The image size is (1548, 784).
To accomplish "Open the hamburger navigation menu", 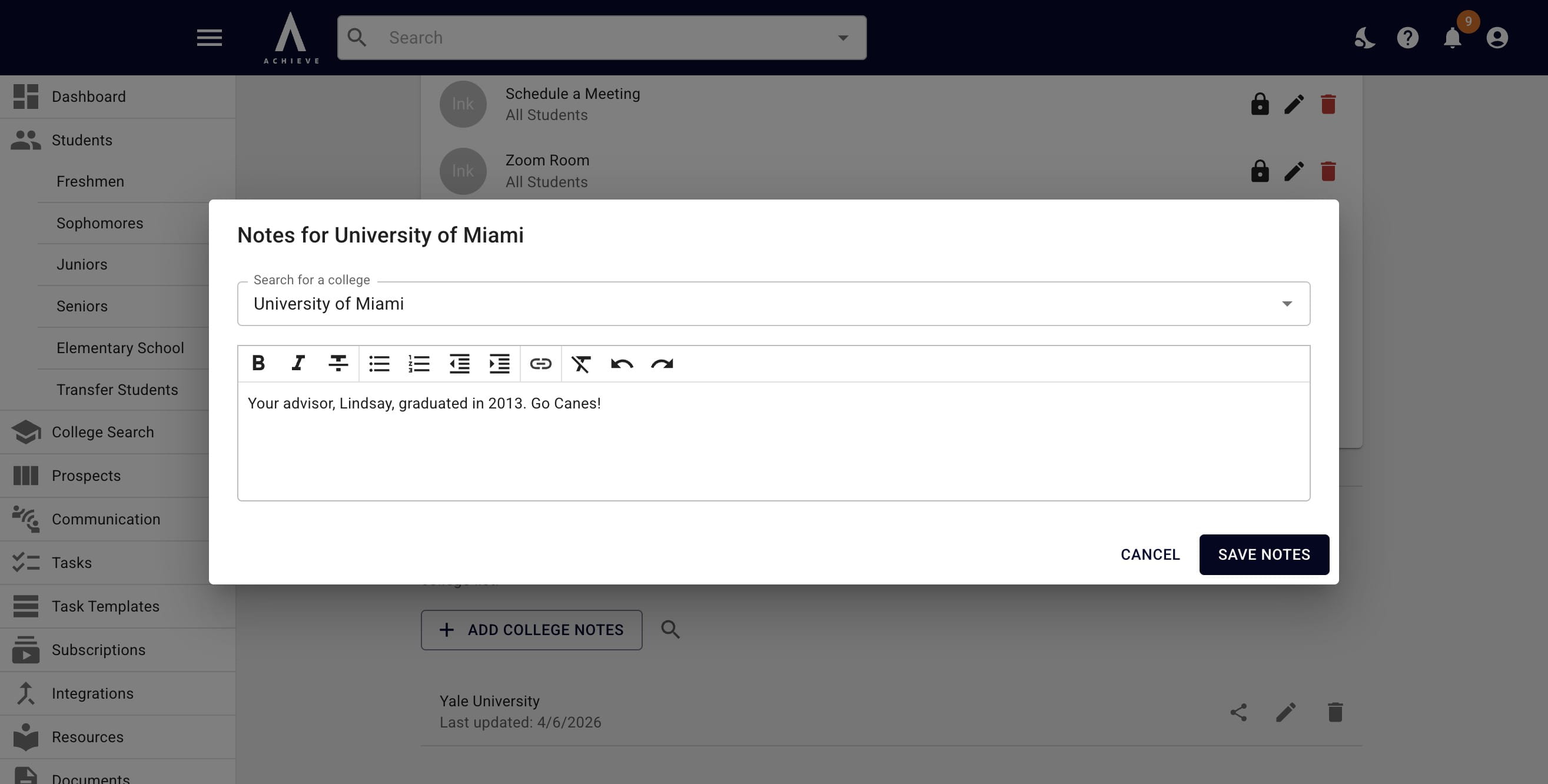I will [x=210, y=37].
